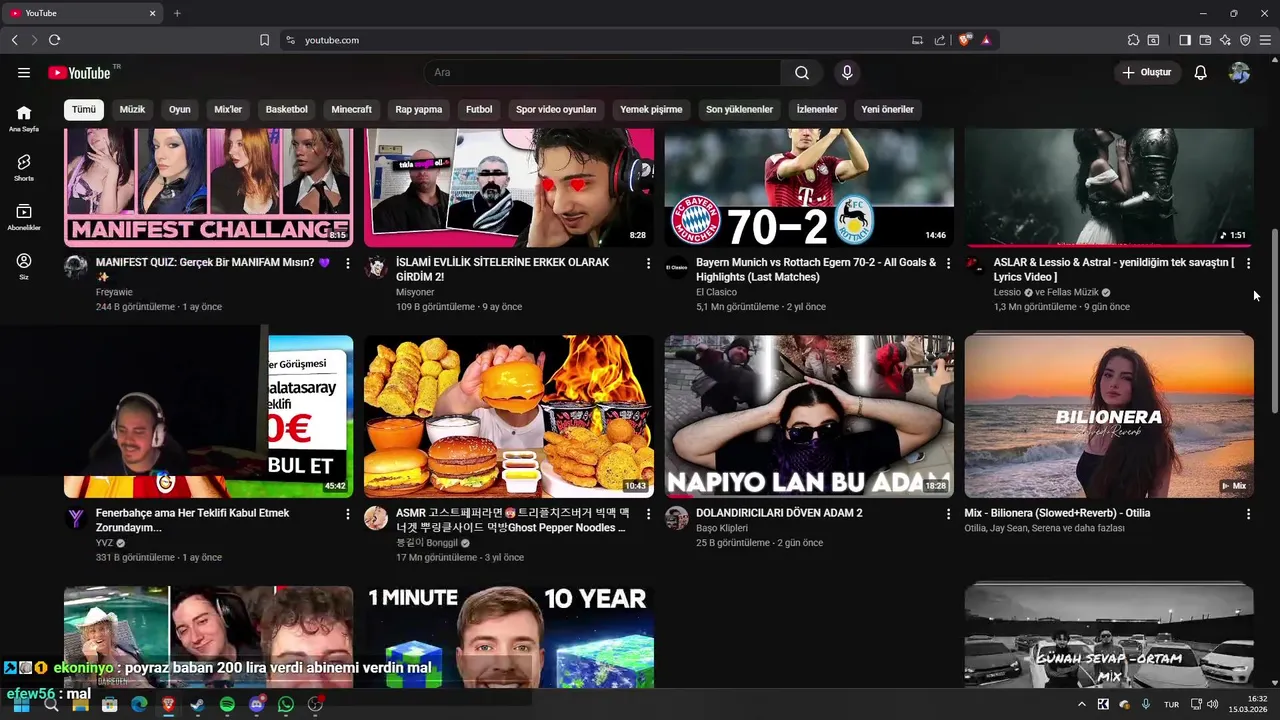Bookmark this page icon
The image size is (1280, 720).
[264, 40]
